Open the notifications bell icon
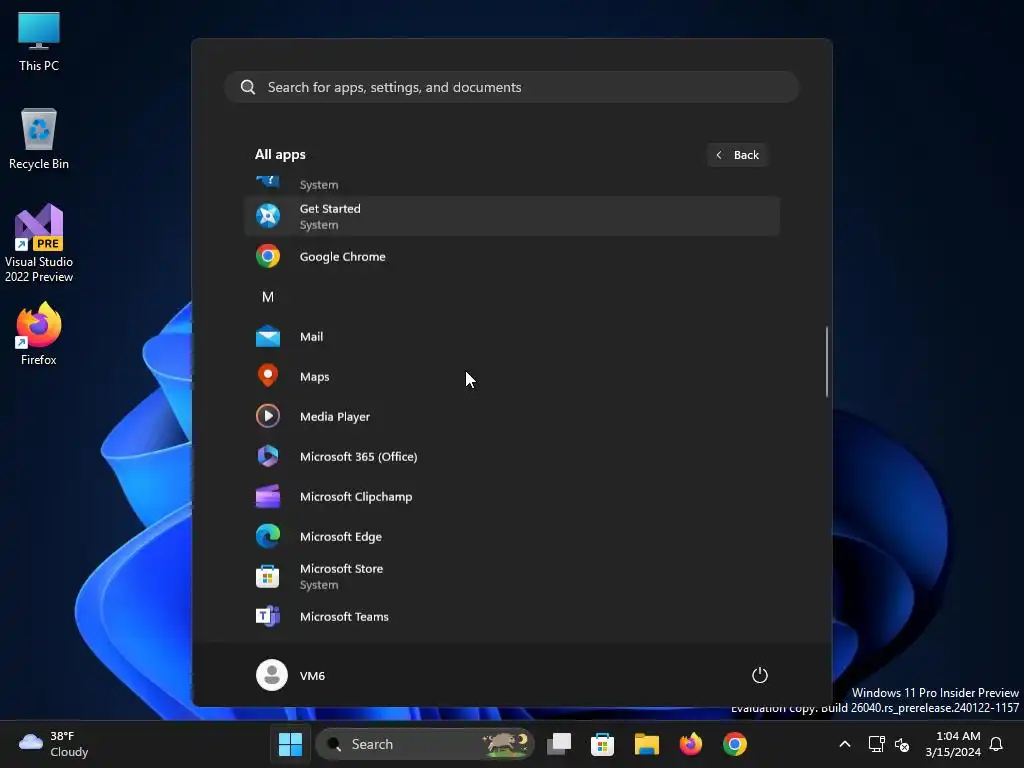This screenshot has width=1024, height=768. [x=996, y=744]
